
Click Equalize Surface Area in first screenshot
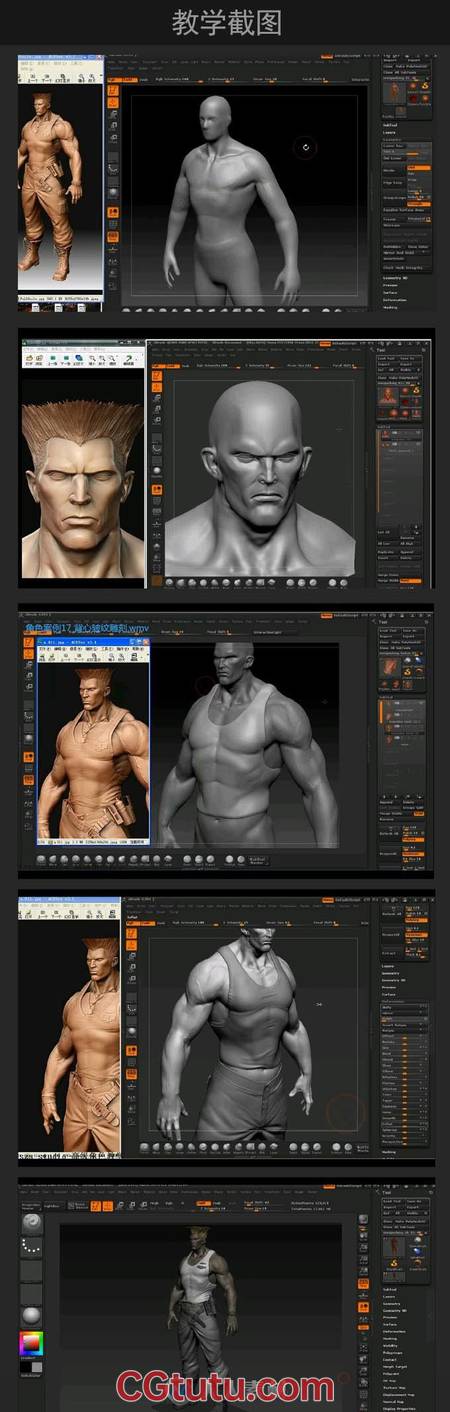(x=407, y=210)
